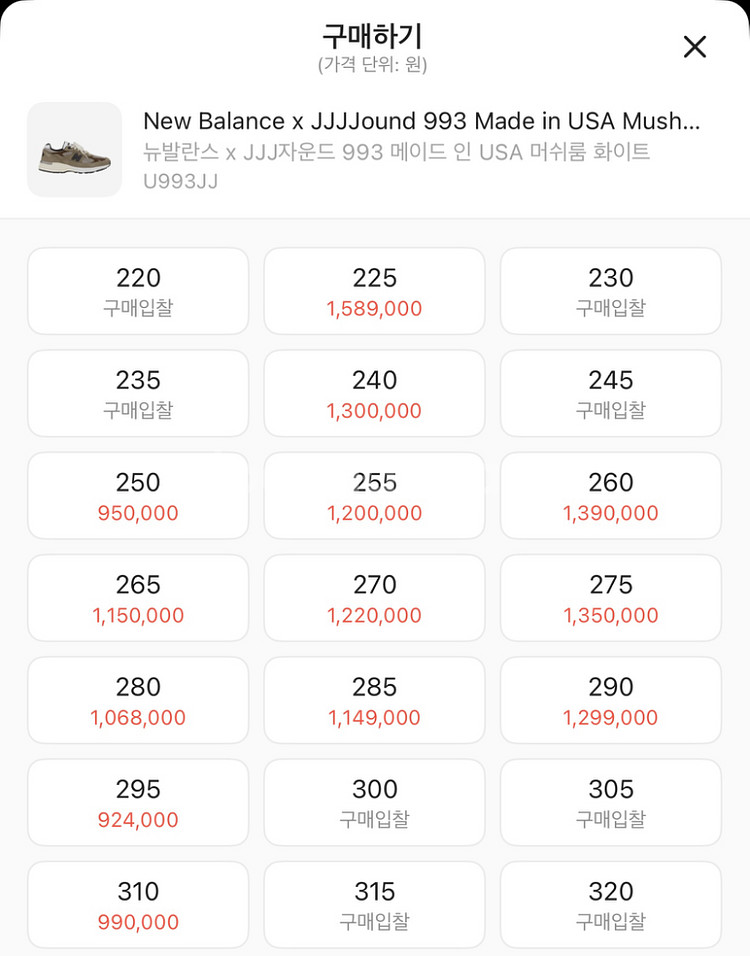This screenshot has width=750, height=956.
Task: Choose size 275 priced 1,350,000
Action: (x=611, y=598)
